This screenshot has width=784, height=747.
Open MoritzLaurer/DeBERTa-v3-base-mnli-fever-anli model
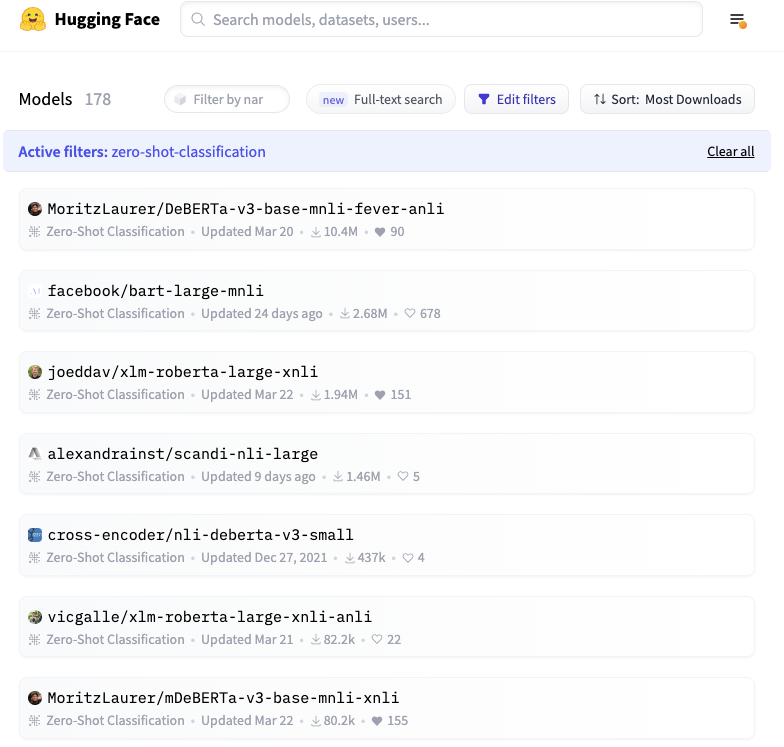point(246,209)
